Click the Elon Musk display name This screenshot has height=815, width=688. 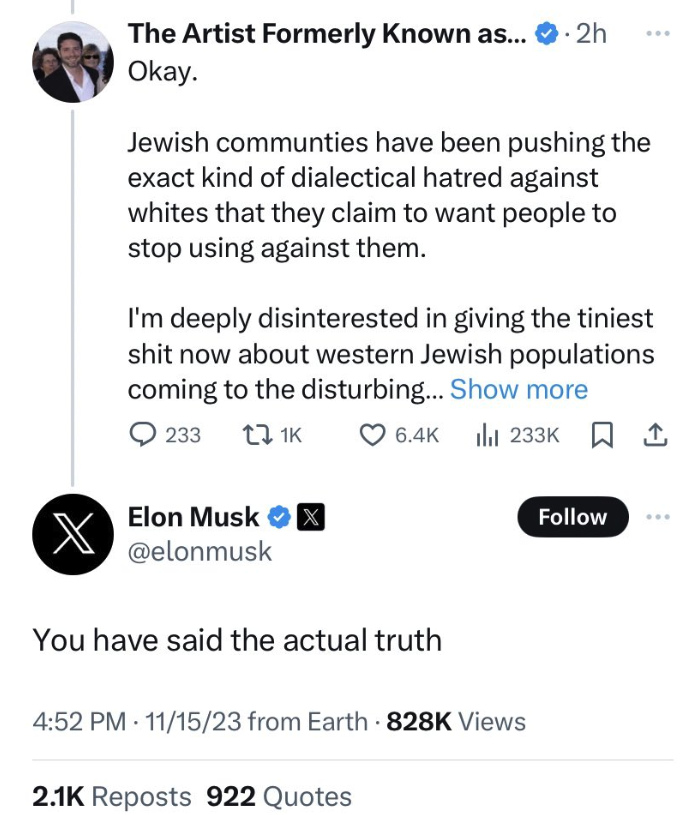click(x=193, y=517)
